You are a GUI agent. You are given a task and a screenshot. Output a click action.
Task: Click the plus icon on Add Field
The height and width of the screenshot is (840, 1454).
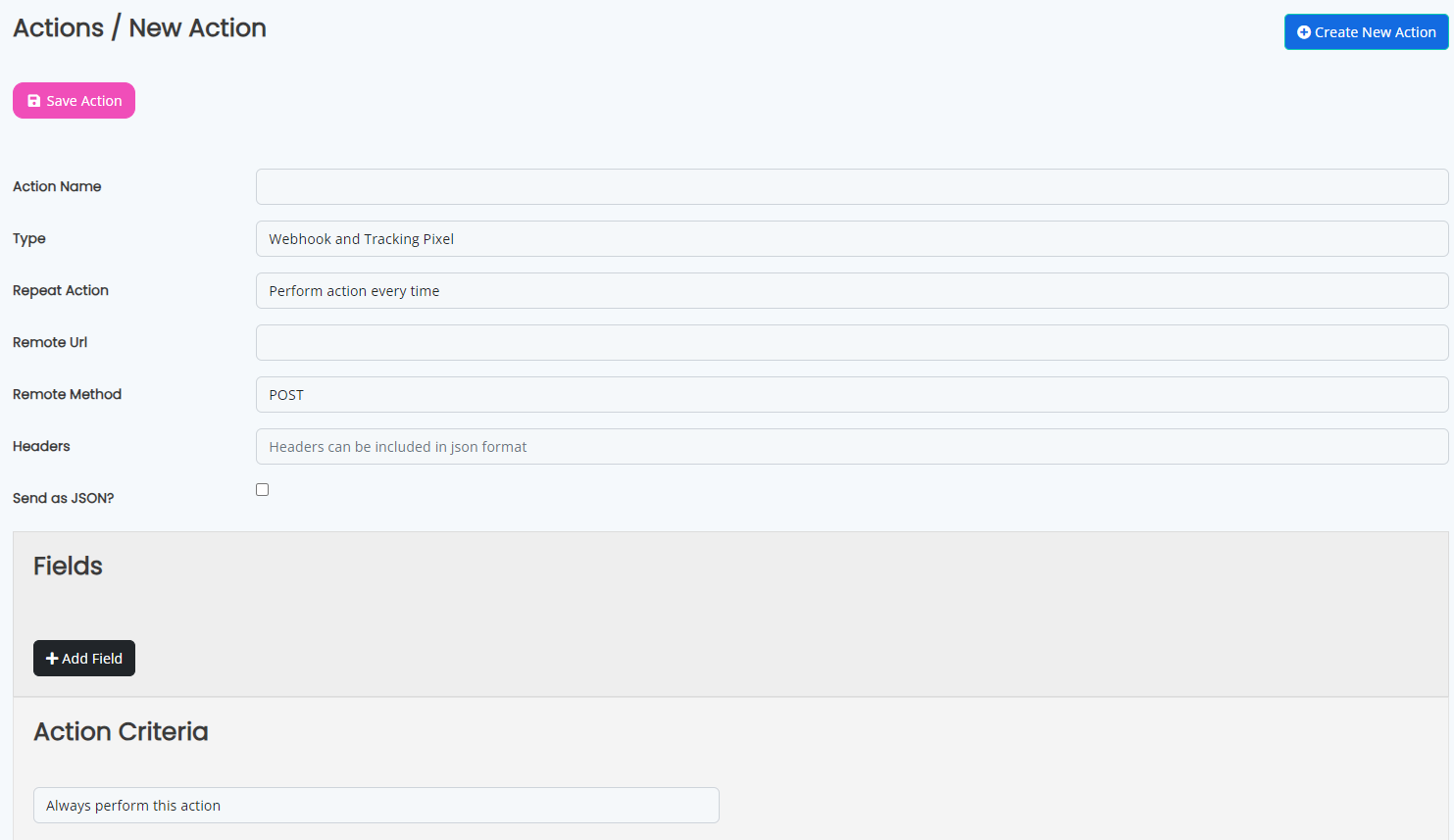coord(52,659)
